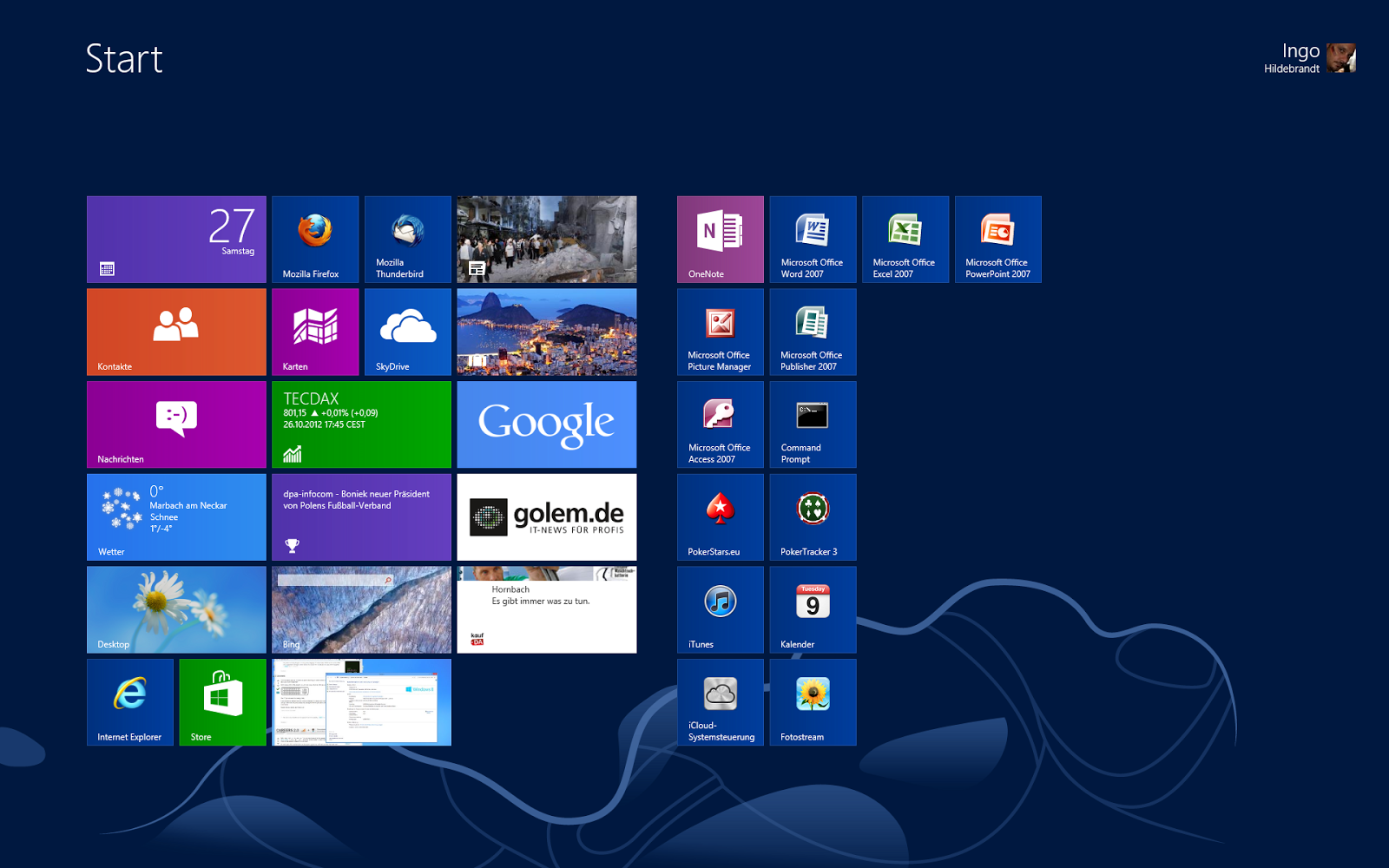Open Mozilla Thunderbird tile
Viewport: 1389px width, 868px height.
pos(408,240)
